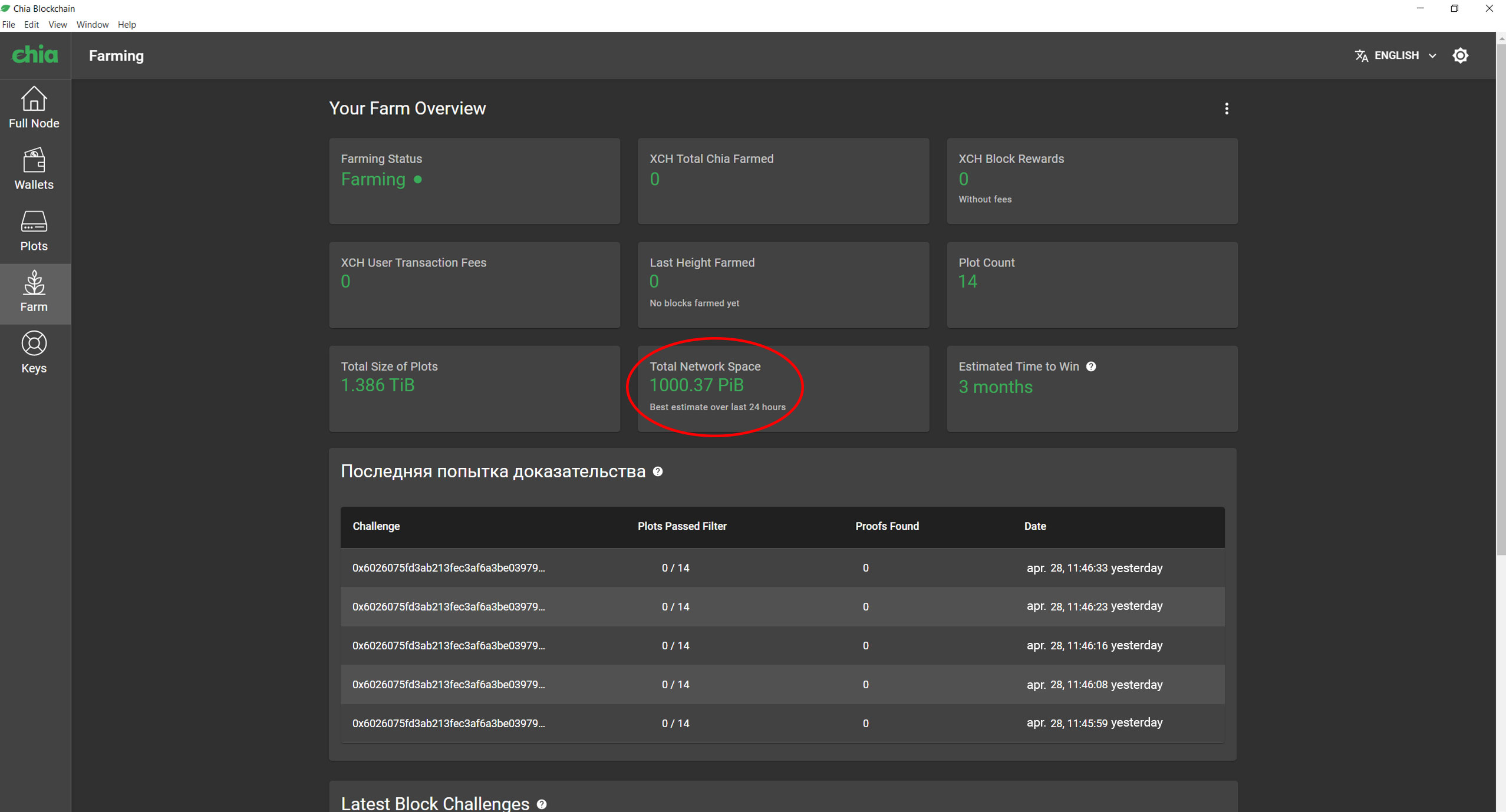Image resolution: width=1506 pixels, height=812 pixels.
Task: Show Estimated Time to Win help tooltip
Action: pyautogui.click(x=1091, y=367)
